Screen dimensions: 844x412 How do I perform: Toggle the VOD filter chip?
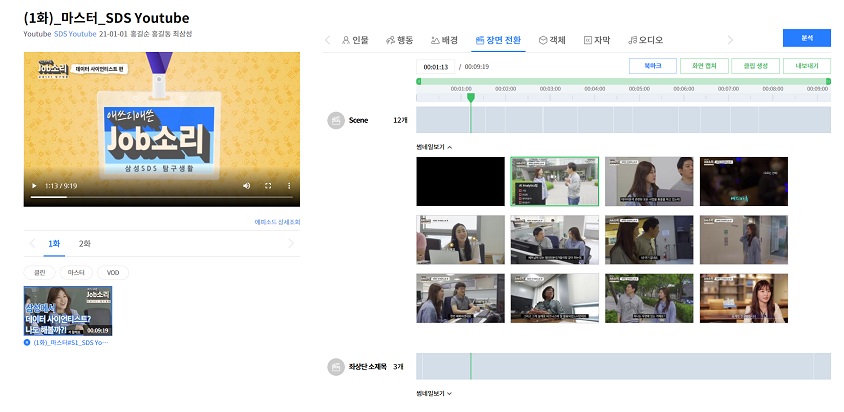112,272
